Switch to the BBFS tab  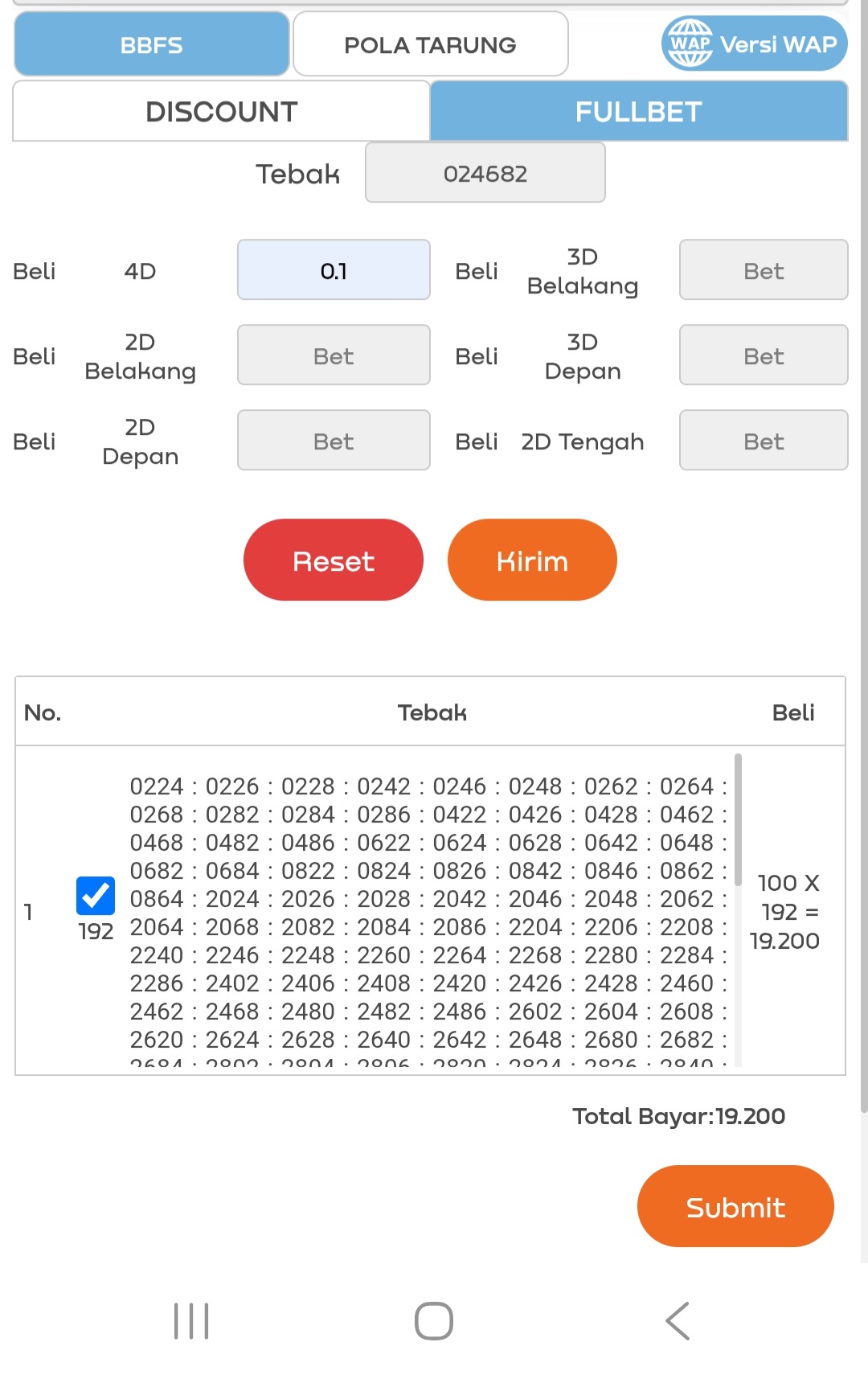(152, 44)
